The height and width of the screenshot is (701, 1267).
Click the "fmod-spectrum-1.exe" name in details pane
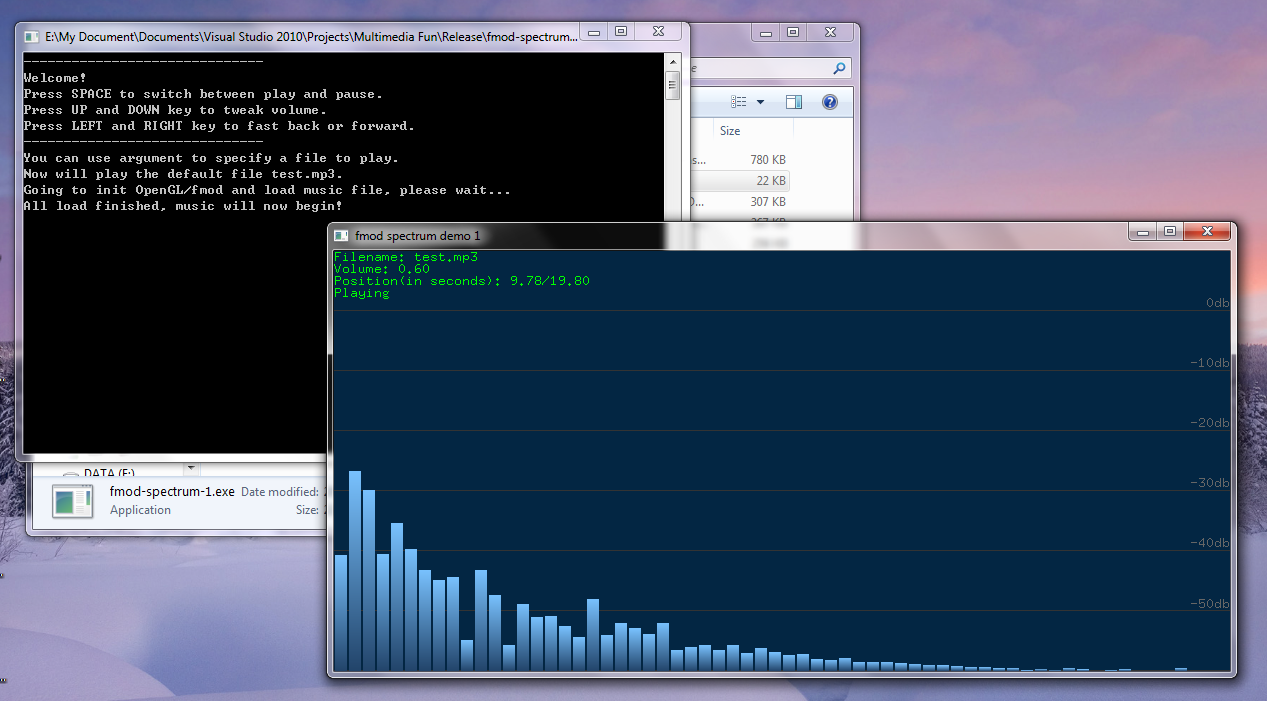172,491
